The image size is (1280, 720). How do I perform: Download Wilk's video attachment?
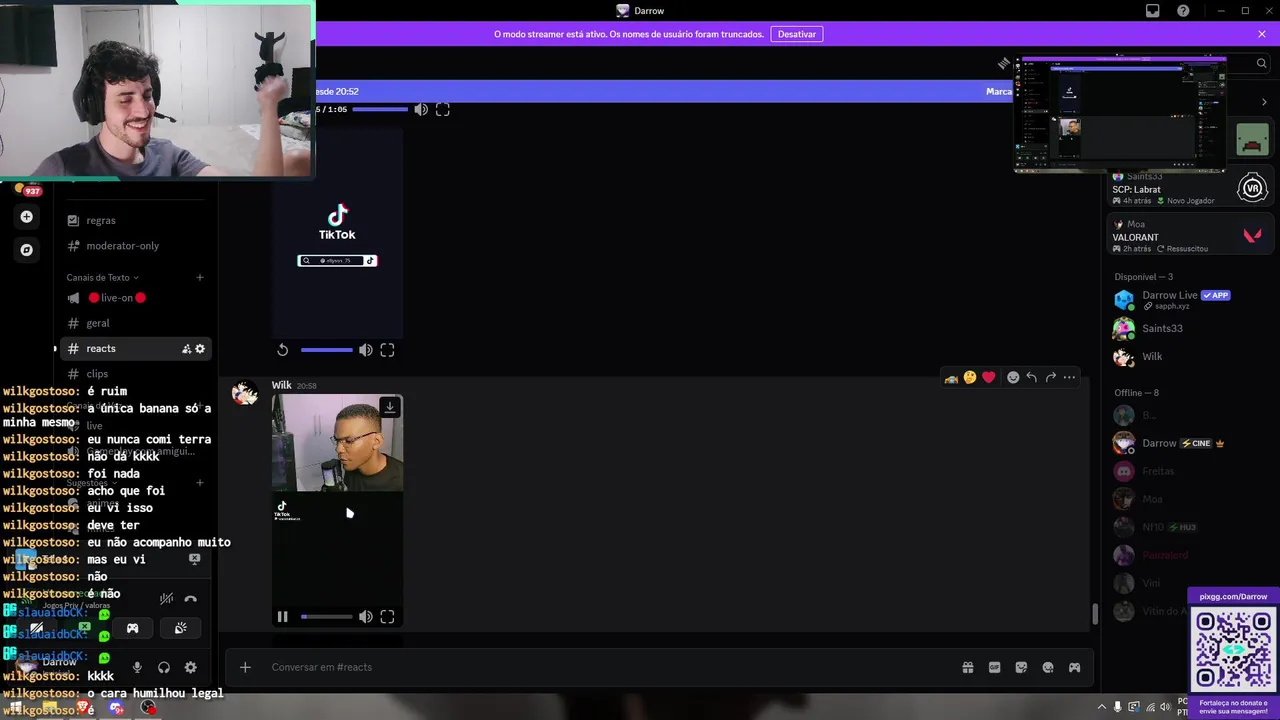point(390,407)
